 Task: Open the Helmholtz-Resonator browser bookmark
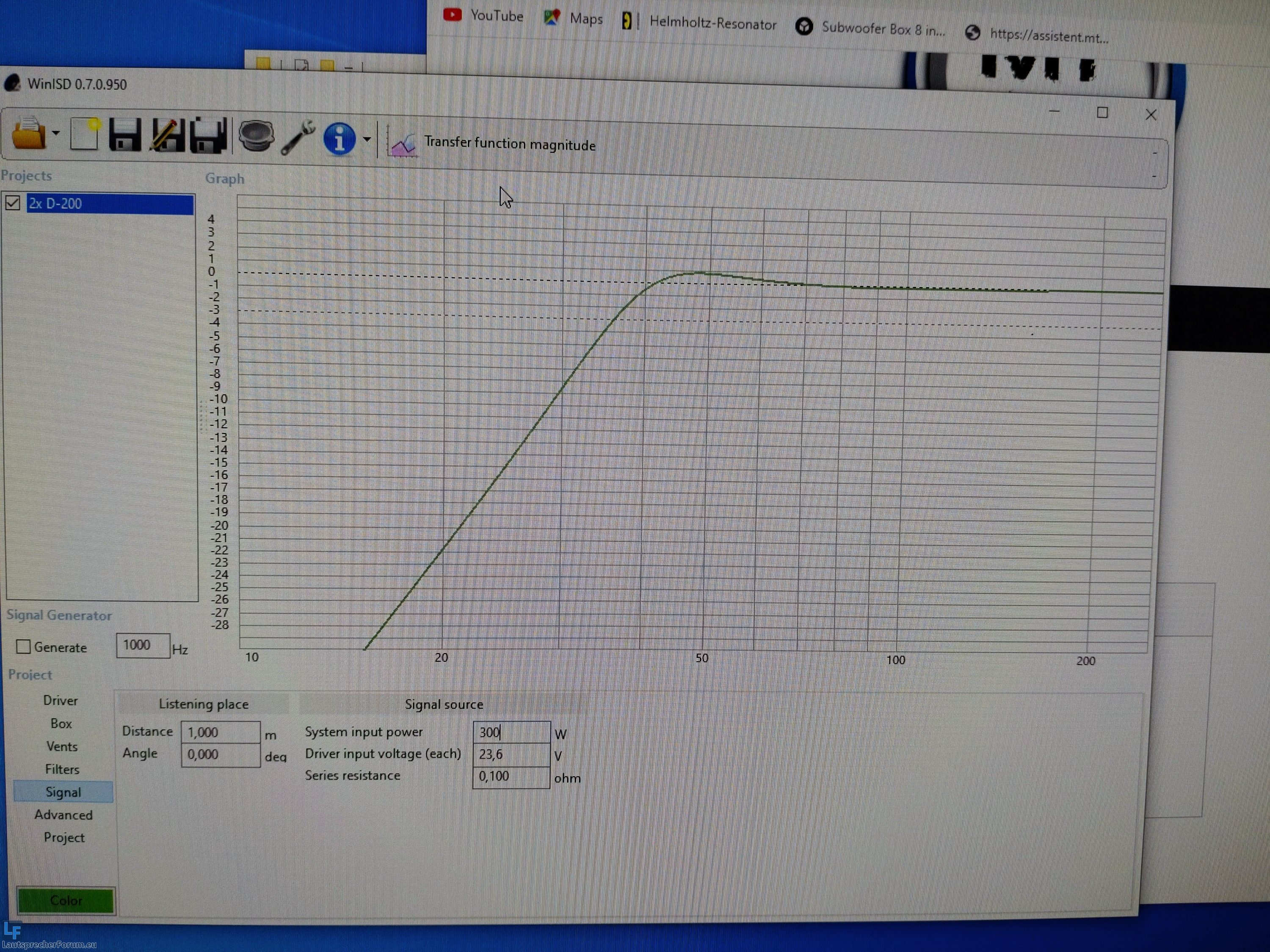click(712, 24)
